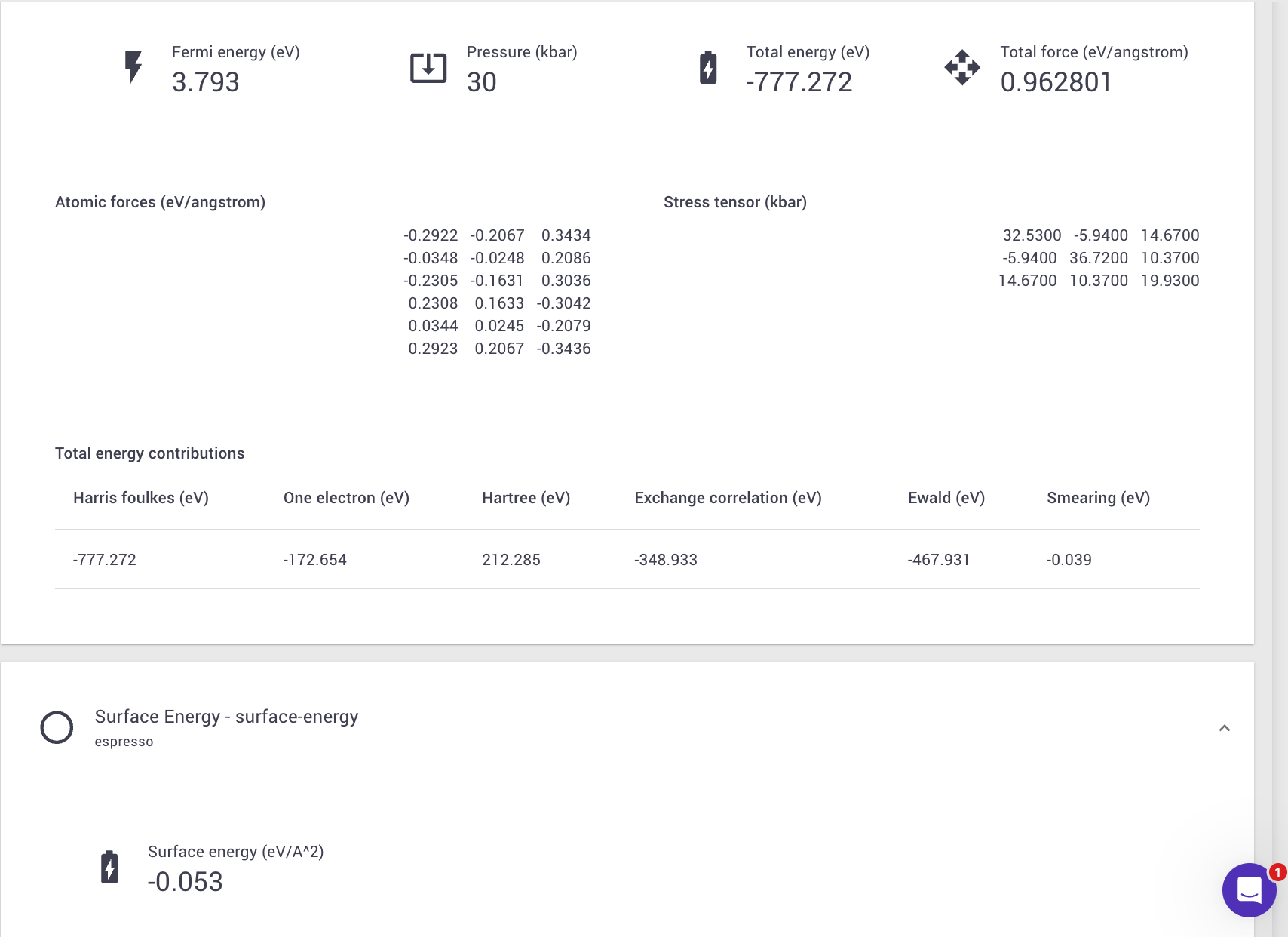Click the Surface Energy status circle
1288x937 pixels.
pos(57,727)
